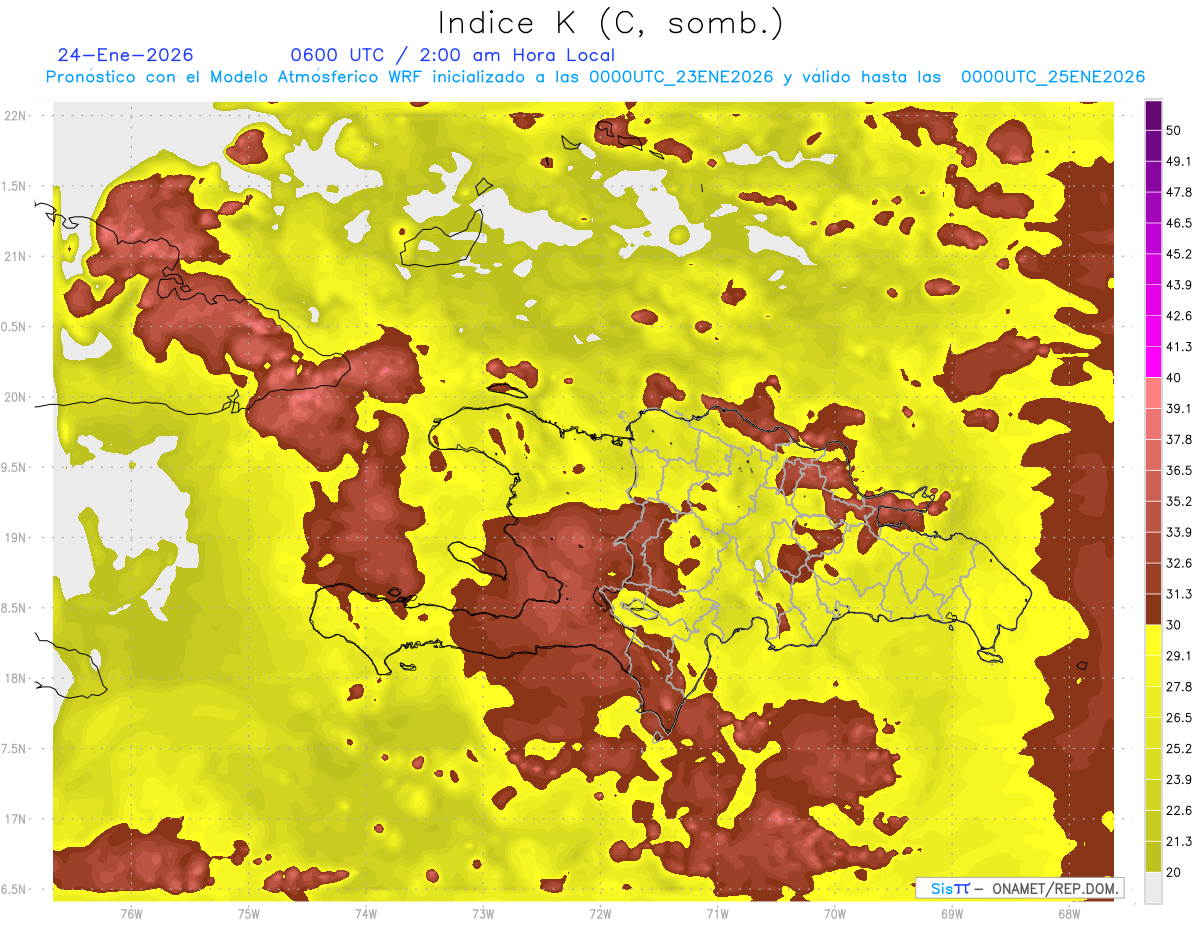Click the "20" value on the colorbar

point(1174,872)
